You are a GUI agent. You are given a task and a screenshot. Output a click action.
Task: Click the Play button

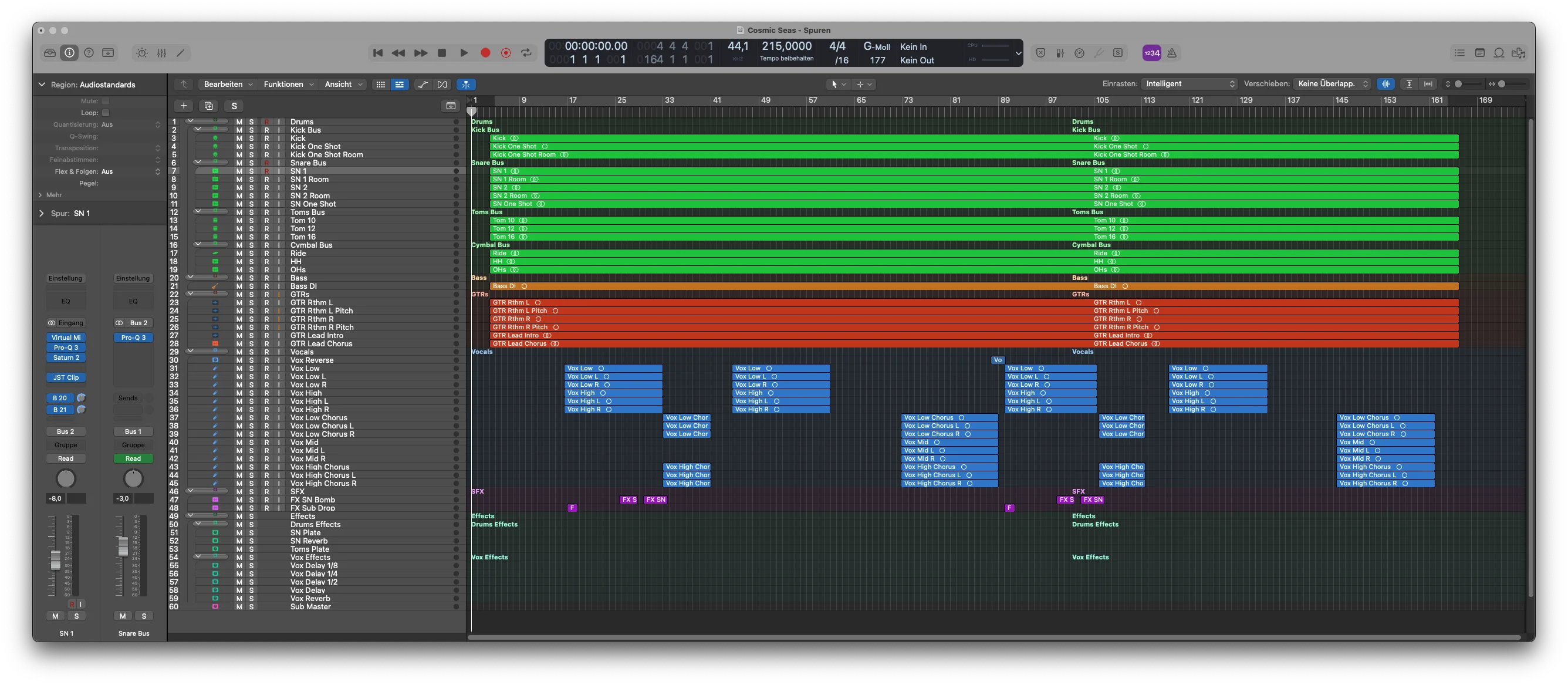(x=464, y=53)
